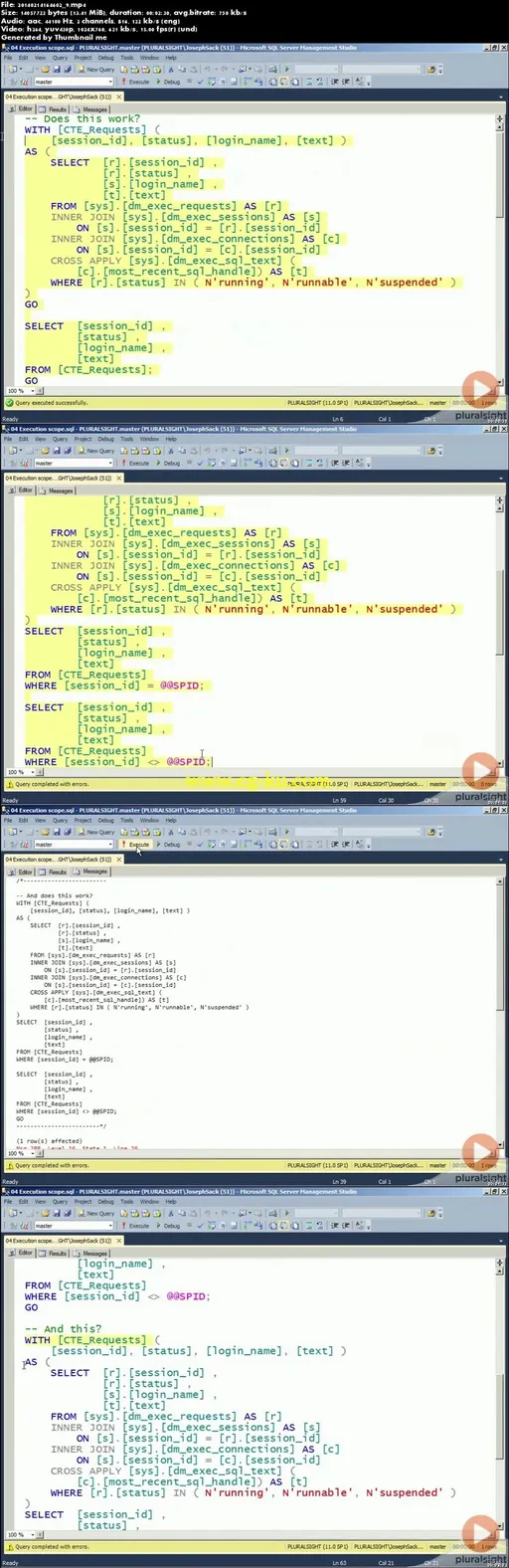The height and width of the screenshot is (1568, 509).
Task: Click New Query in the third frame's toolbar
Action: [97, 833]
